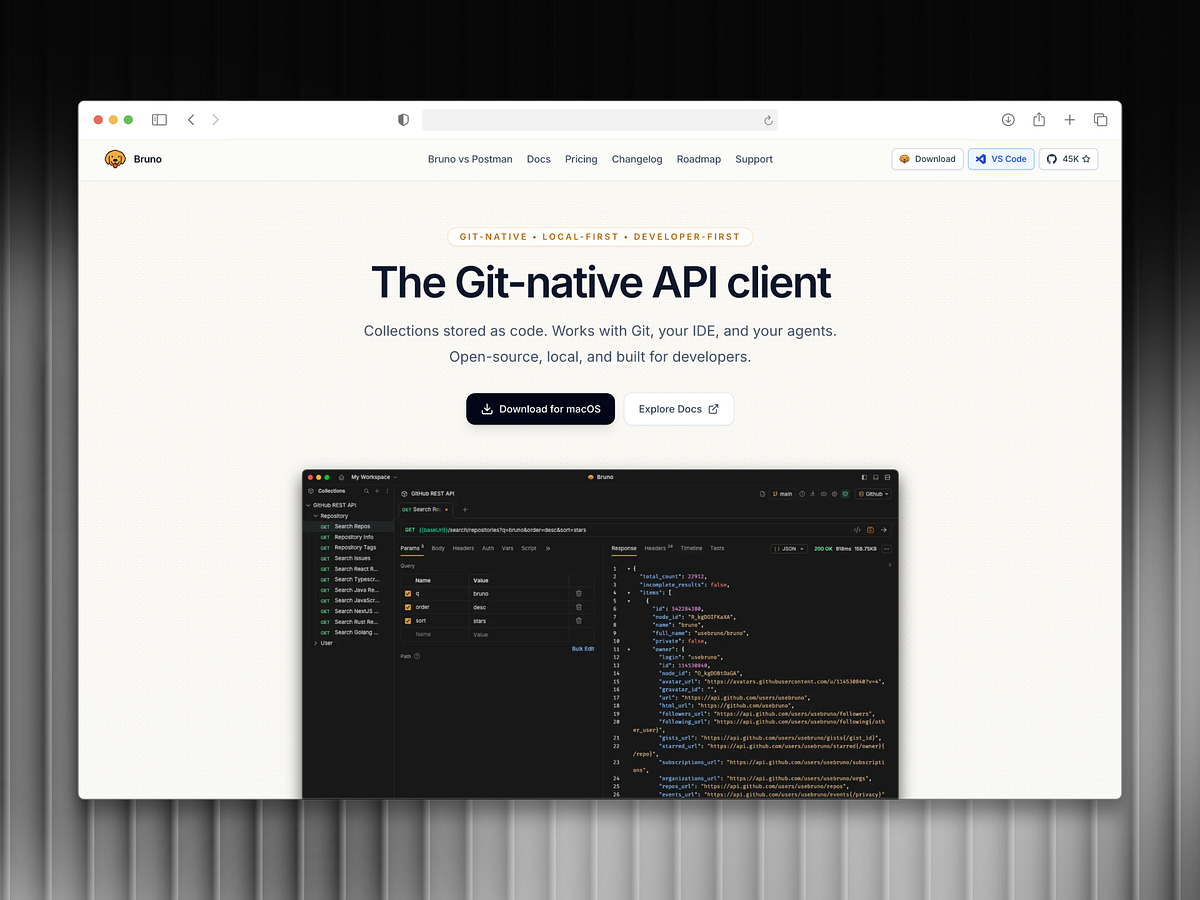Switch to the request Auth tab
Image resolution: width=1200 pixels, height=900 pixels.
pos(488,548)
